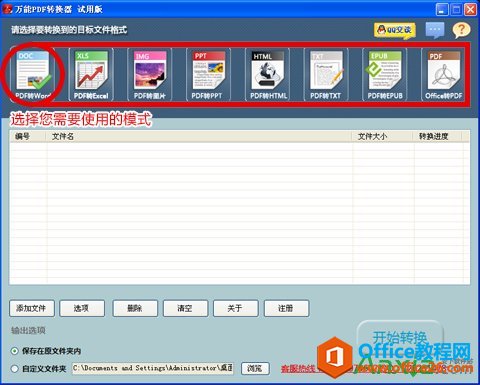Screen dimensions: 480x385
Task: Click the 清空 button to clear list
Action: coord(185,308)
